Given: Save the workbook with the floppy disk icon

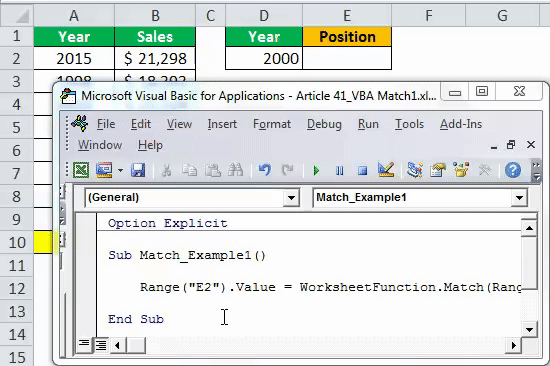Looking at the screenshot, I should coord(138,171).
